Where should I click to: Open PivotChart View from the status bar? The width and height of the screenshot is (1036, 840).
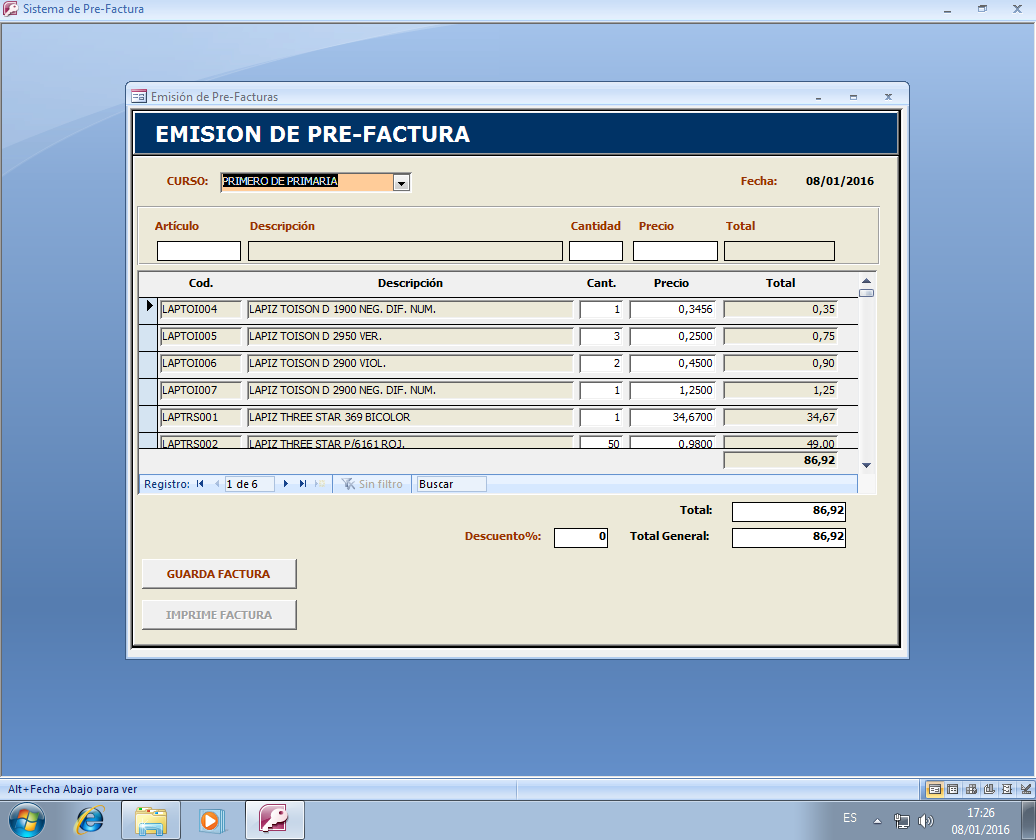[988, 789]
